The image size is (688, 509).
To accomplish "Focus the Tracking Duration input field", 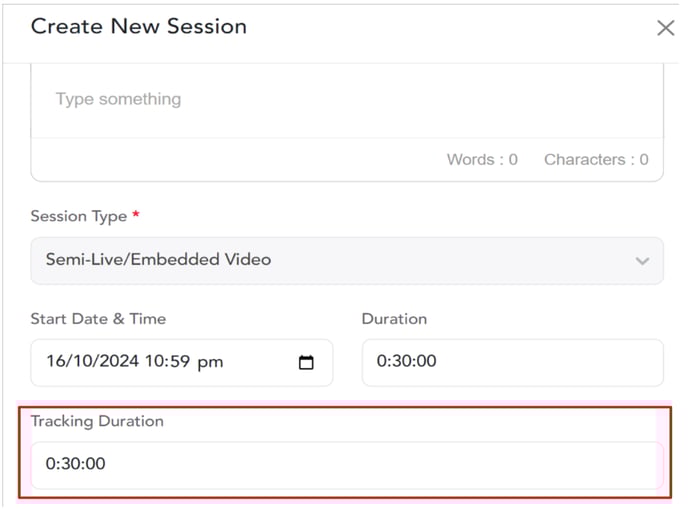I will [347, 465].
